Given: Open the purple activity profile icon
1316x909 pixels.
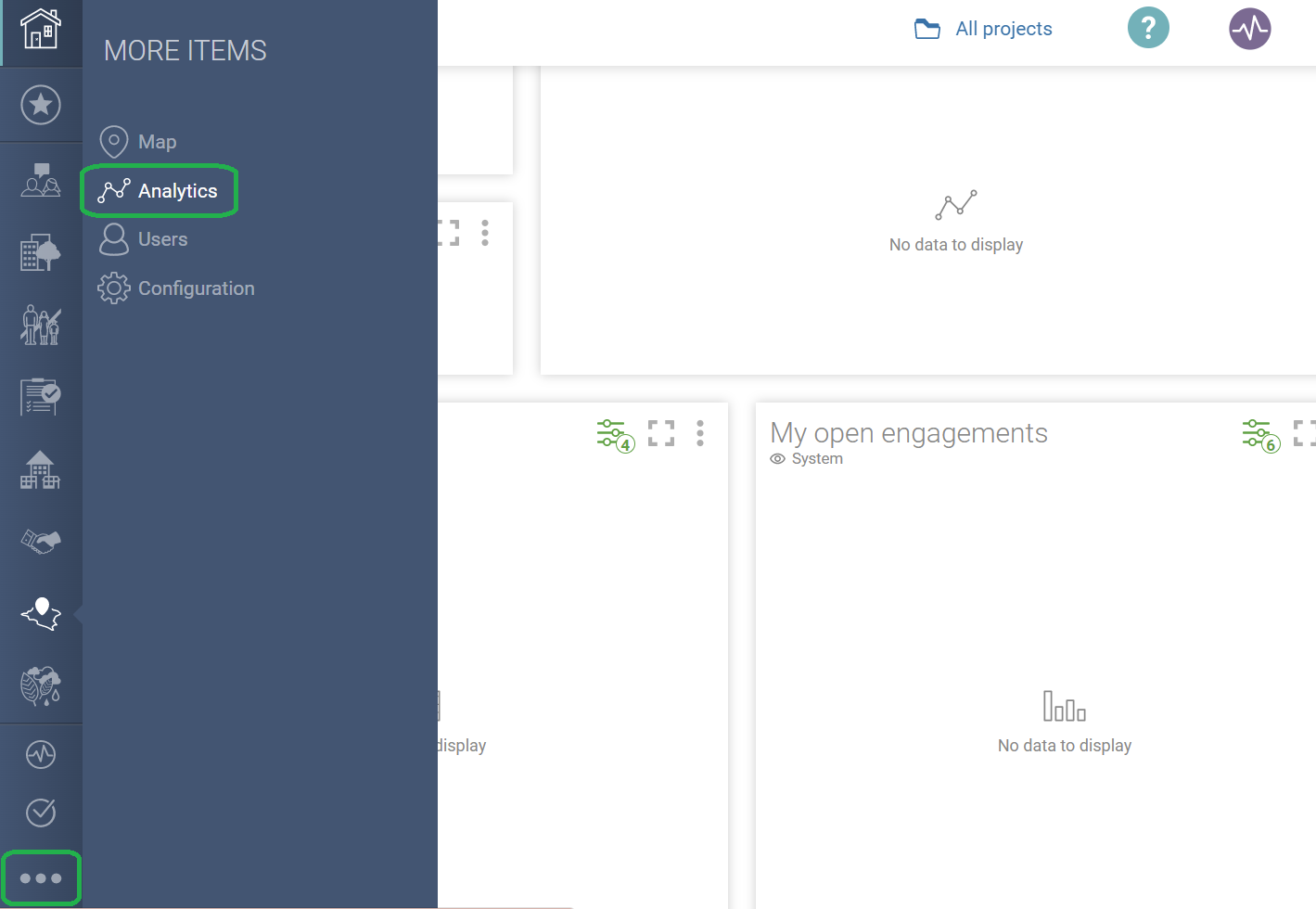Looking at the screenshot, I should coord(1250,29).
